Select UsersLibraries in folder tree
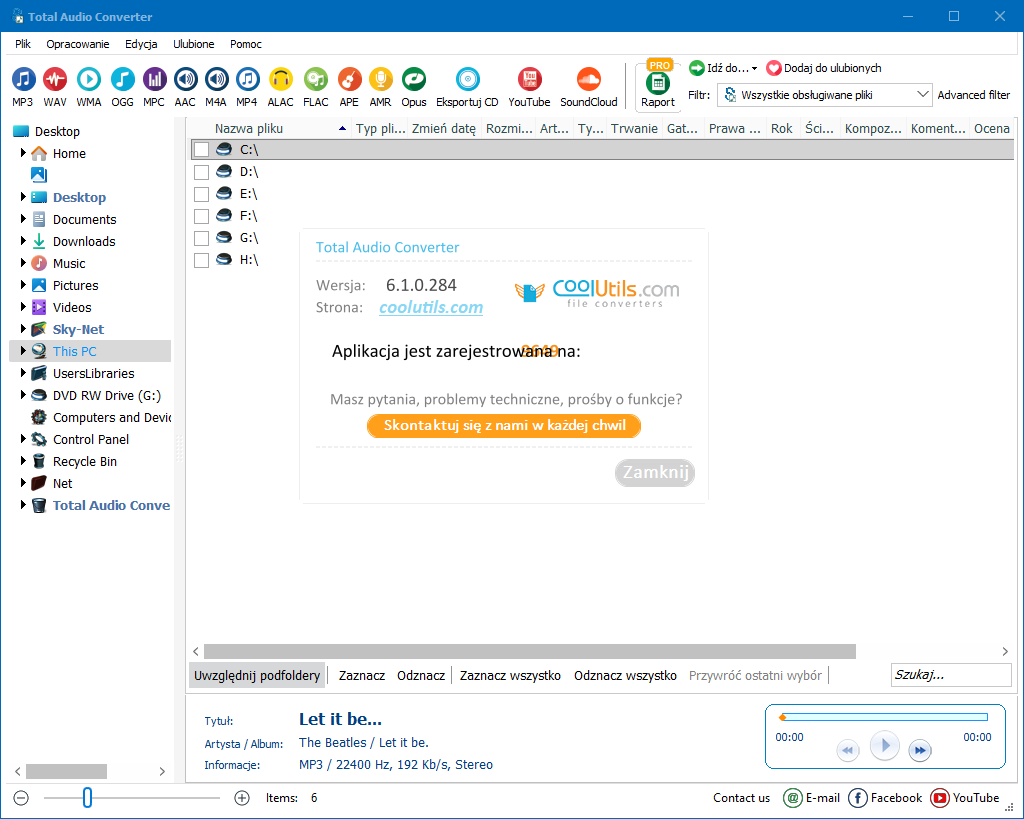The height and width of the screenshot is (819, 1024). (93, 373)
